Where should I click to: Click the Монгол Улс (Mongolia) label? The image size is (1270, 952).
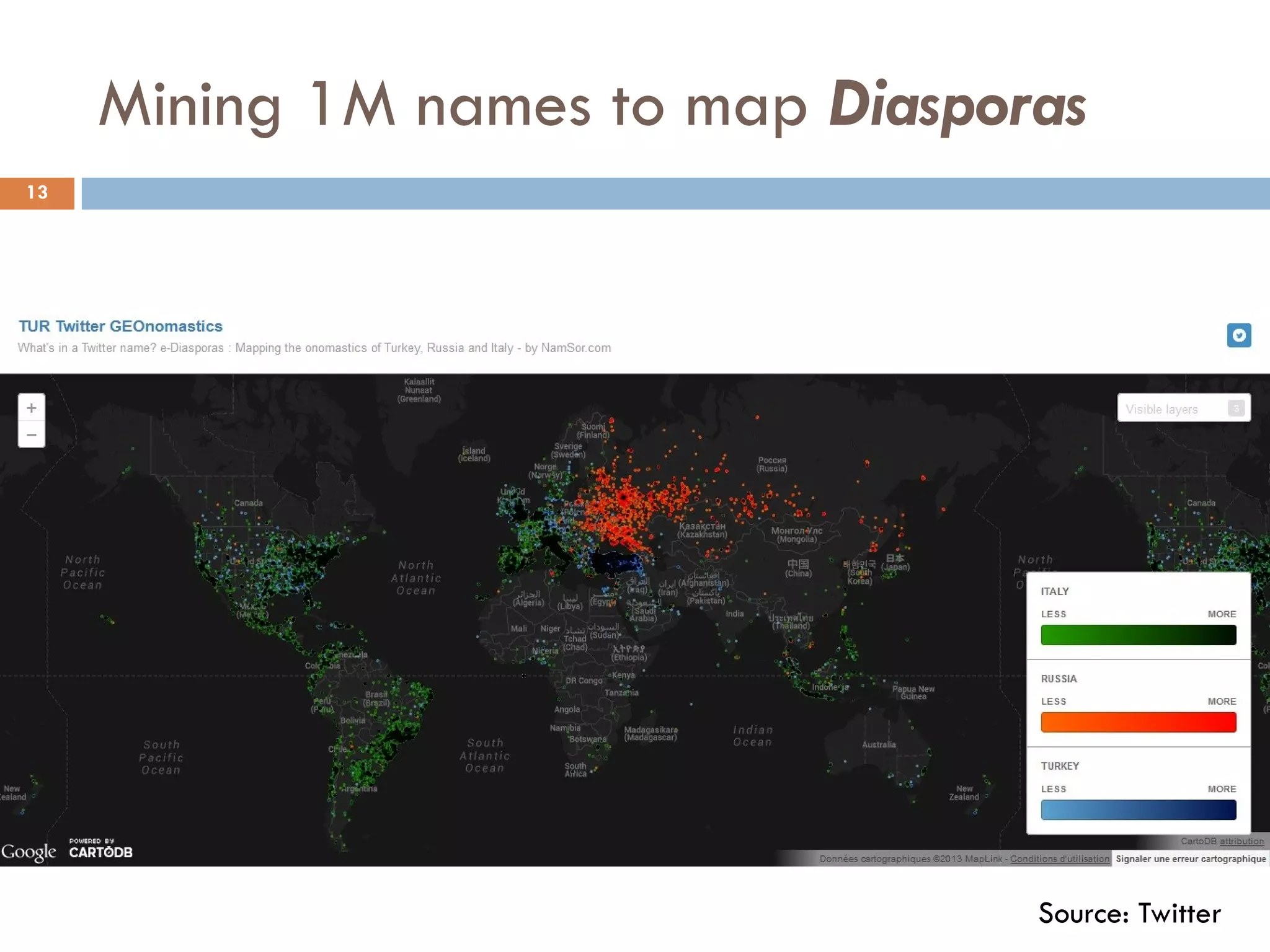797,535
